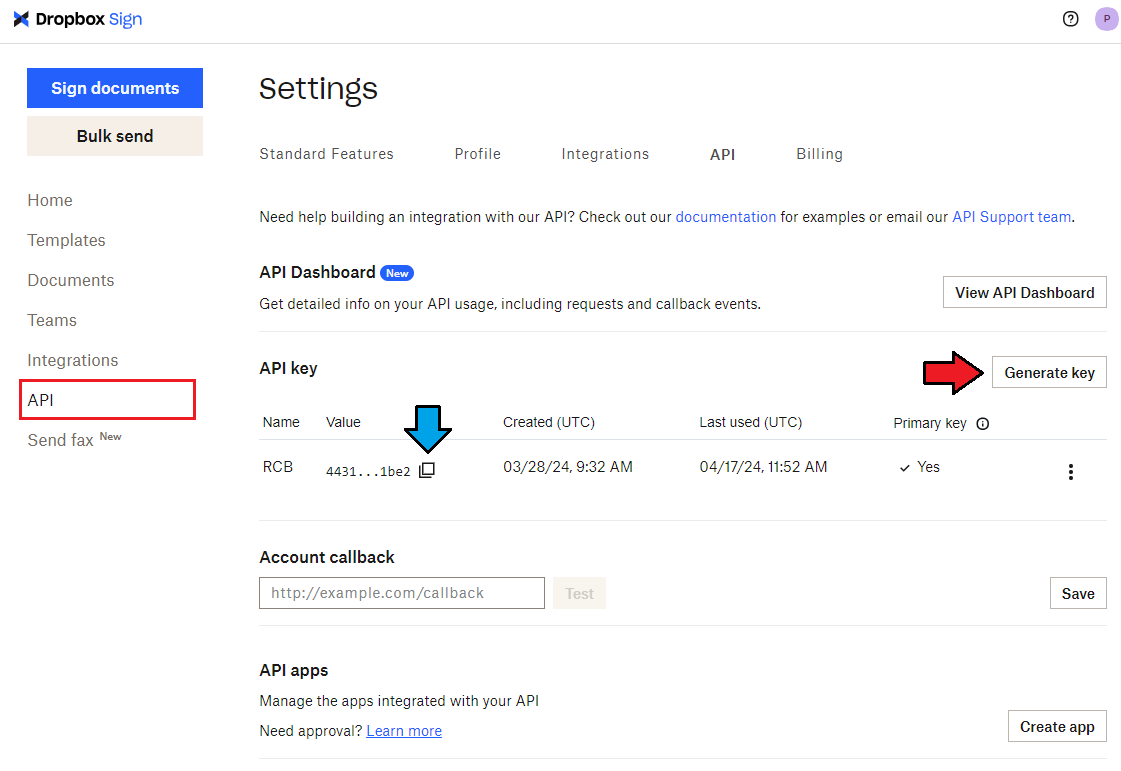This screenshot has height=771, width=1121.
Task: Click the Last used (UTC) column header
Action: (751, 423)
